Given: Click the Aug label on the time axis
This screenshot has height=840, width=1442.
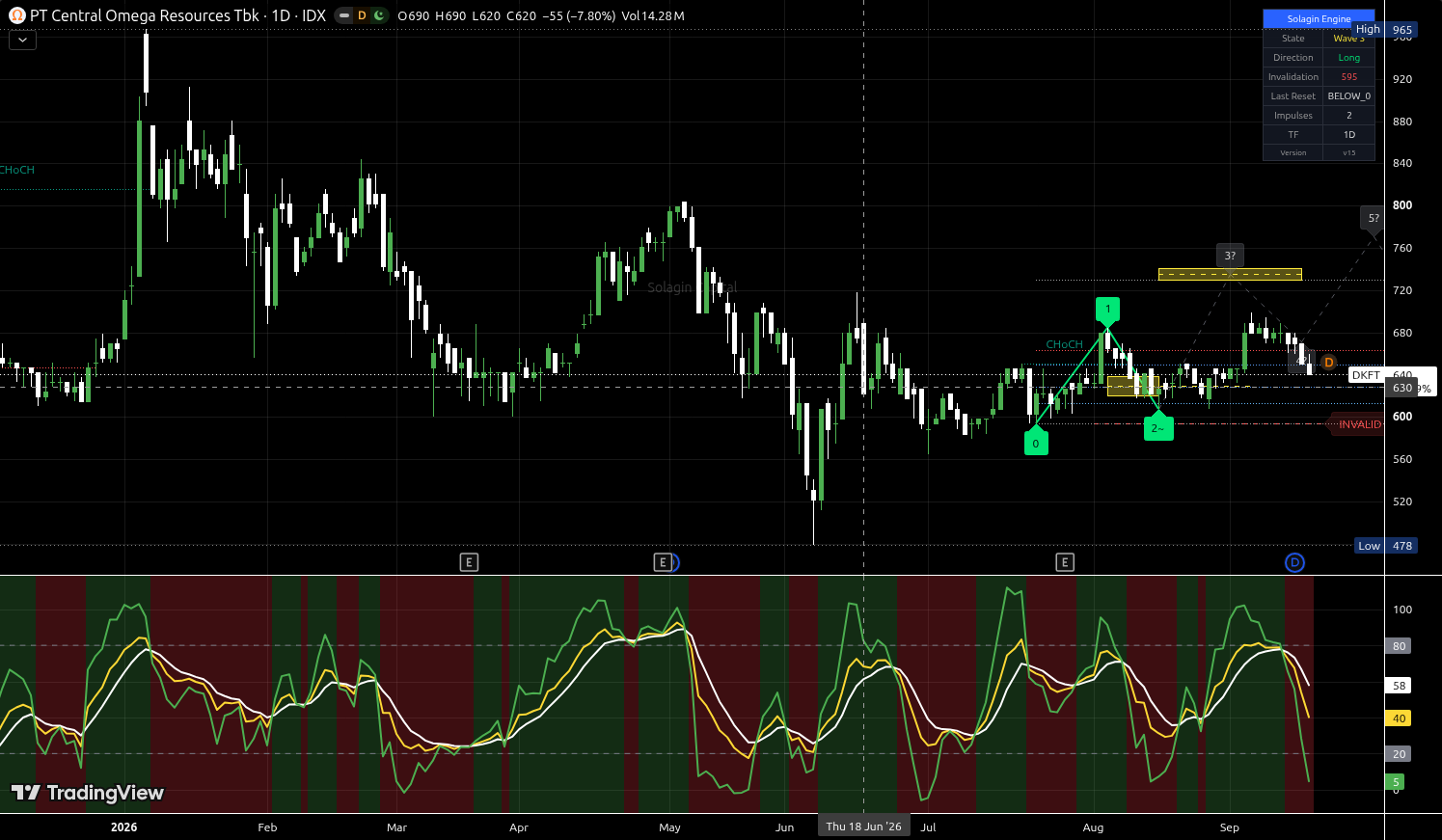Looking at the screenshot, I should click(1093, 827).
